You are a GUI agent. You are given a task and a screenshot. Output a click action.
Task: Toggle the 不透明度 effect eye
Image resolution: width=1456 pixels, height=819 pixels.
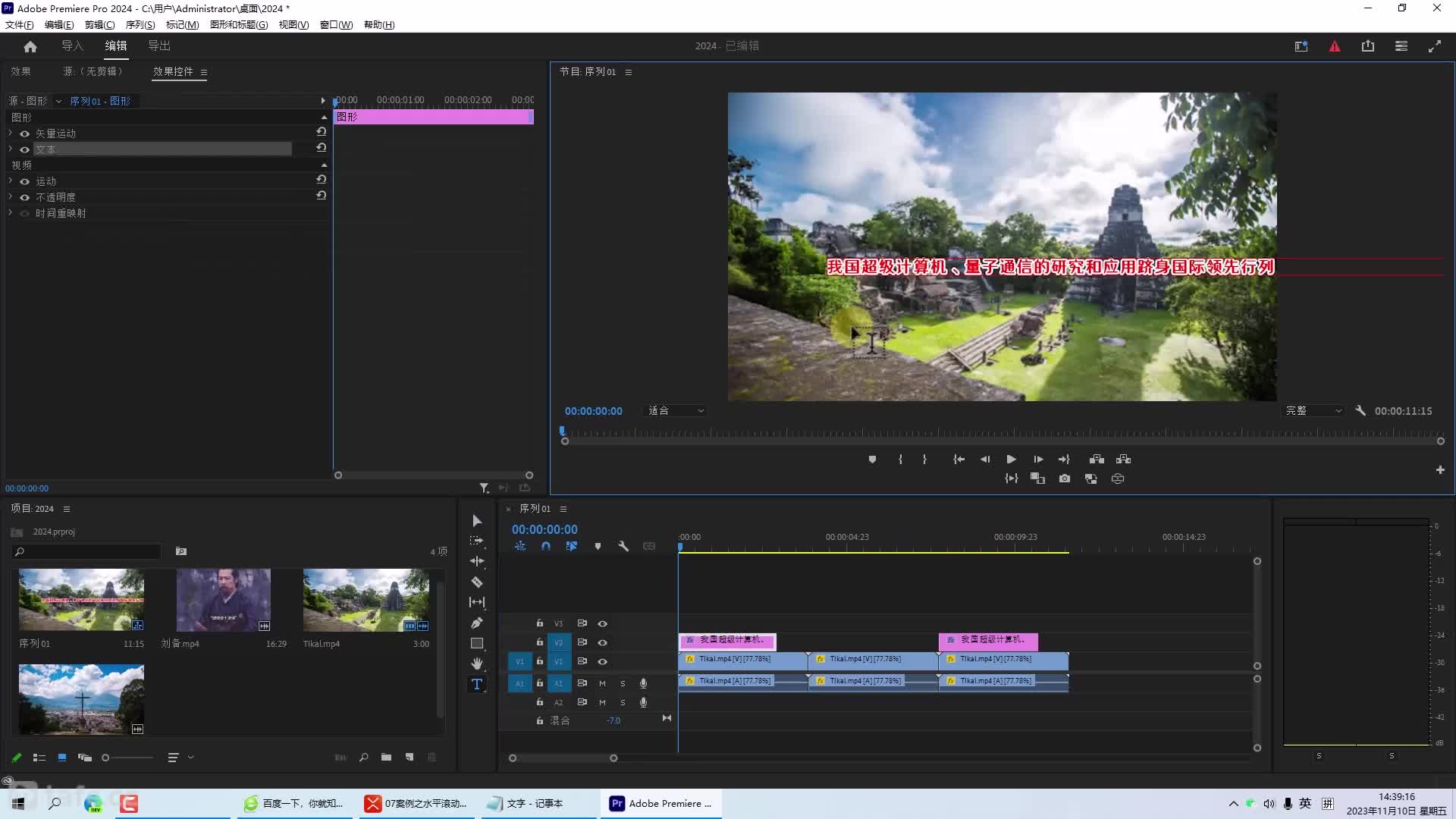24,197
